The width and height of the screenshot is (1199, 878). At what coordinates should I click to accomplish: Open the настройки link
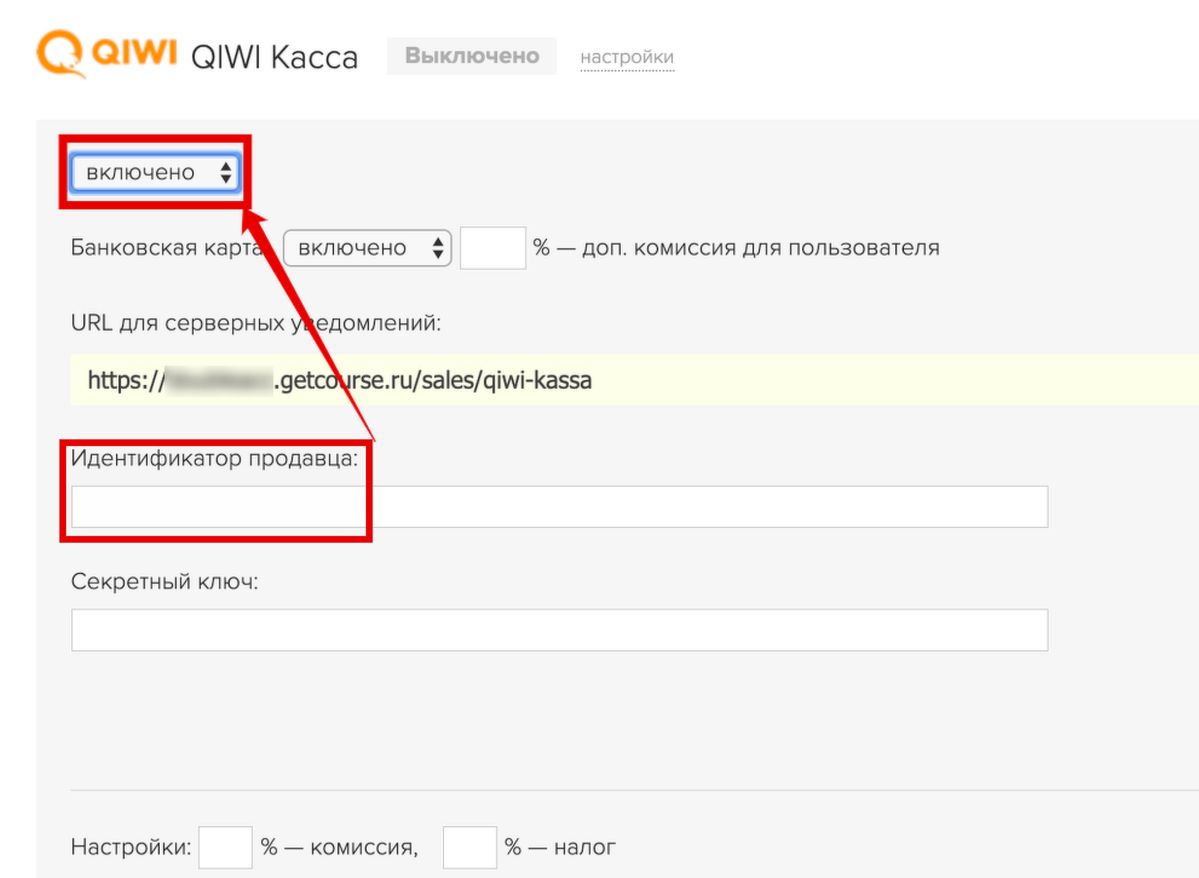pos(627,57)
